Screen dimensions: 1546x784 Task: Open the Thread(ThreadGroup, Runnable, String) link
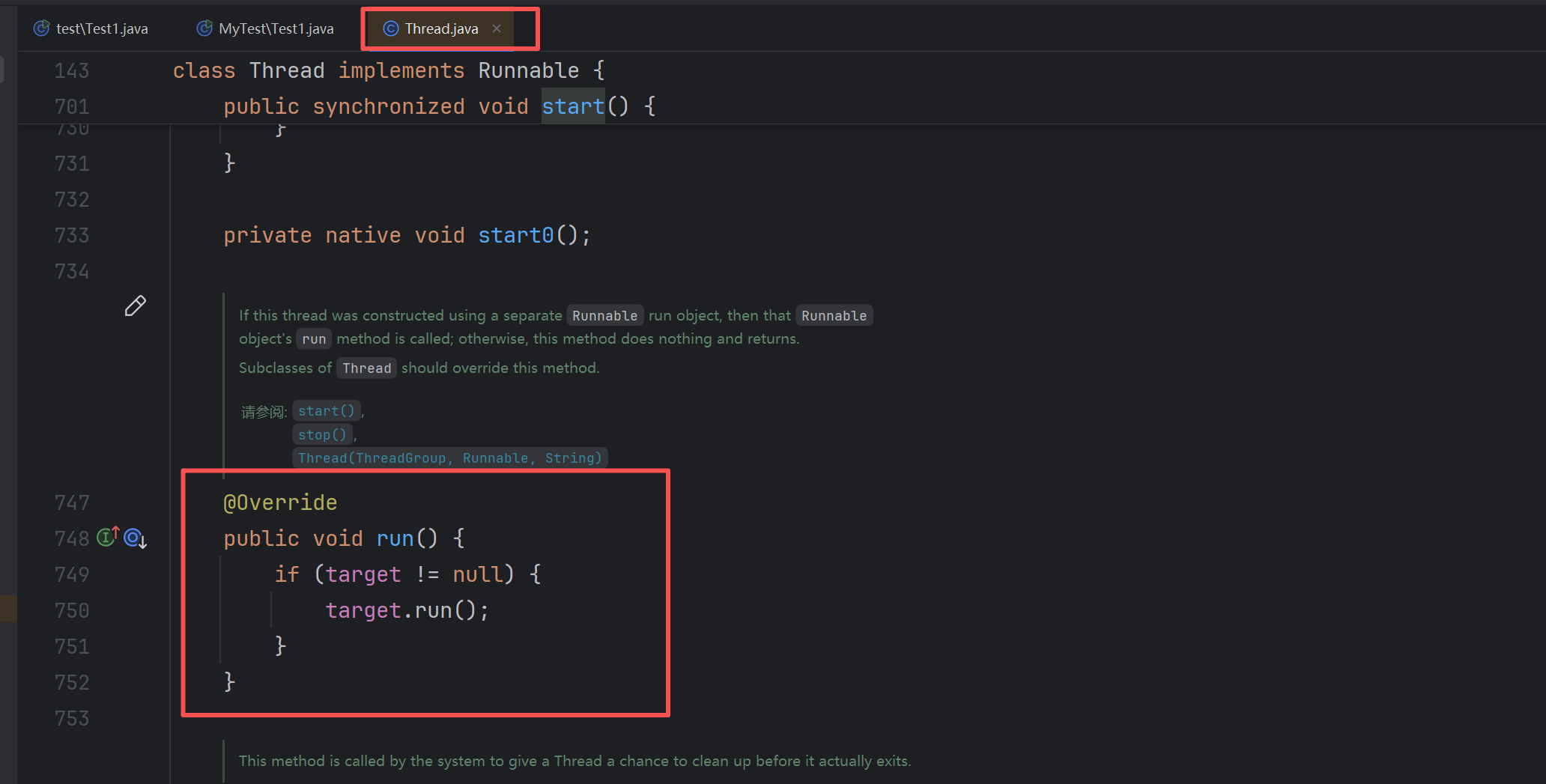tap(449, 458)
